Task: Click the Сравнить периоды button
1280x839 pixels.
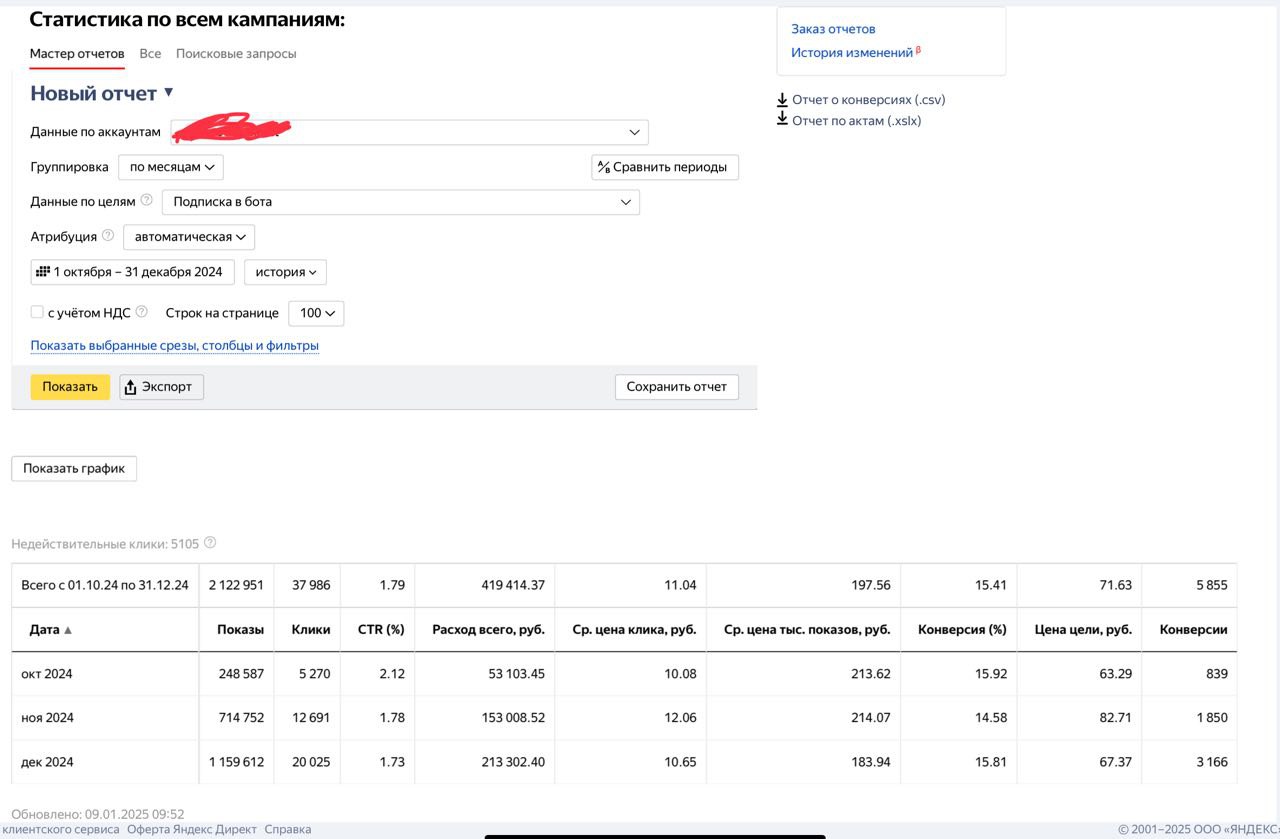Action: [x=665, y=167]
